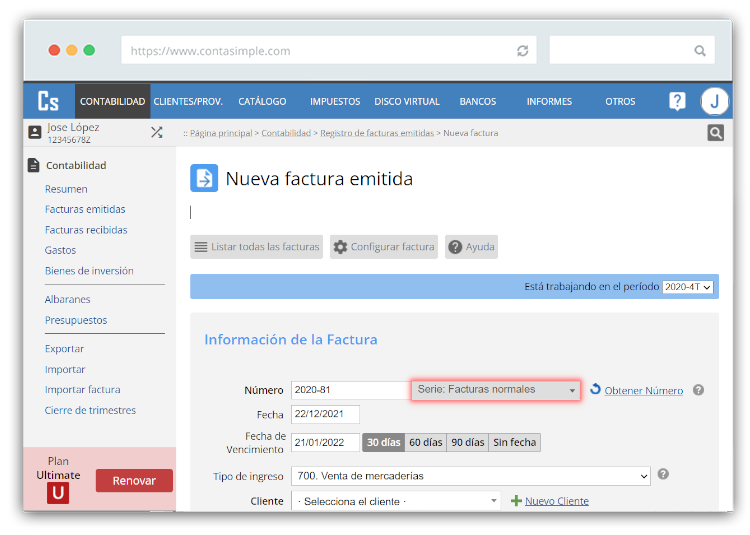The height and width of the screenshot is (535, 750).
Task: Click the help icon beside Tipo de ingreso
Action: [x=663, y=474]
